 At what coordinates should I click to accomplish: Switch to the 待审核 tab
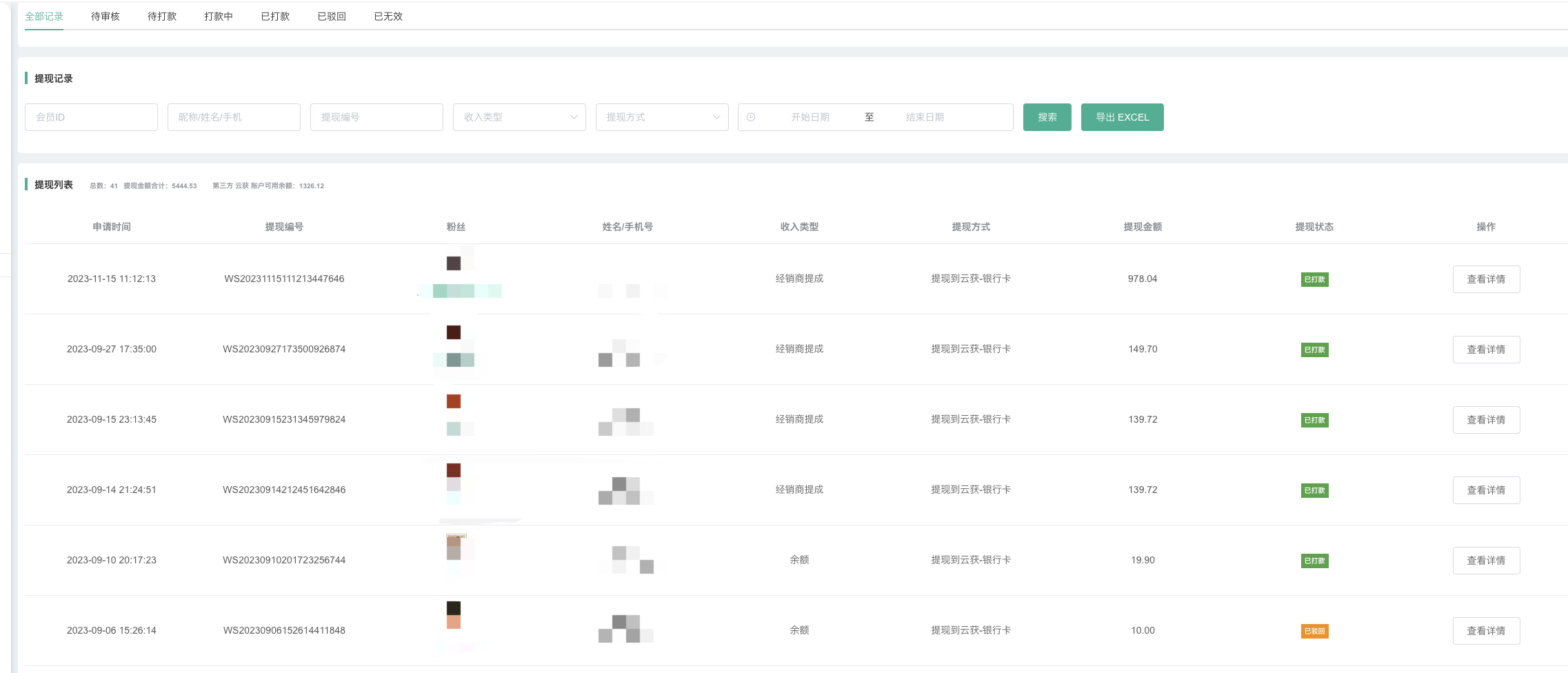(x=105, y=17)
